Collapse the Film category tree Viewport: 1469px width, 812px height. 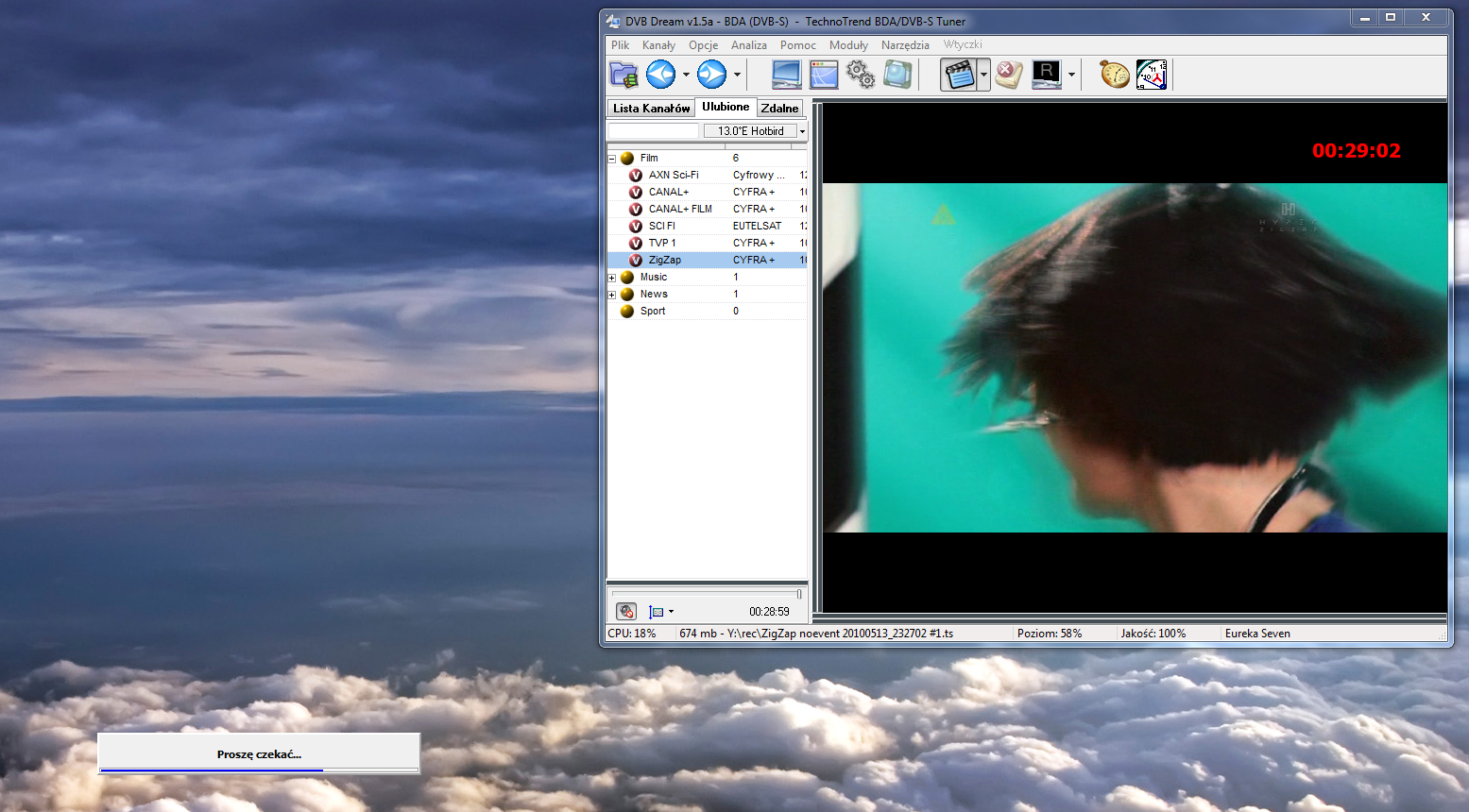(612, 159)
